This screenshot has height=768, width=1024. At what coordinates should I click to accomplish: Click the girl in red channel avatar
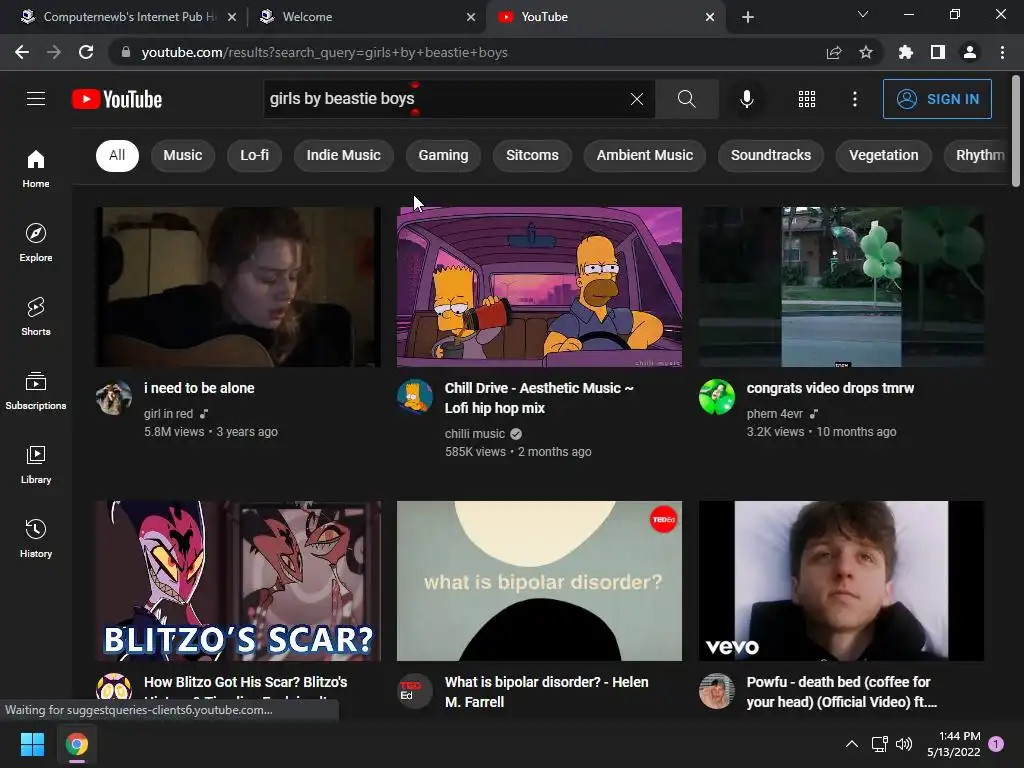(114, 396)
